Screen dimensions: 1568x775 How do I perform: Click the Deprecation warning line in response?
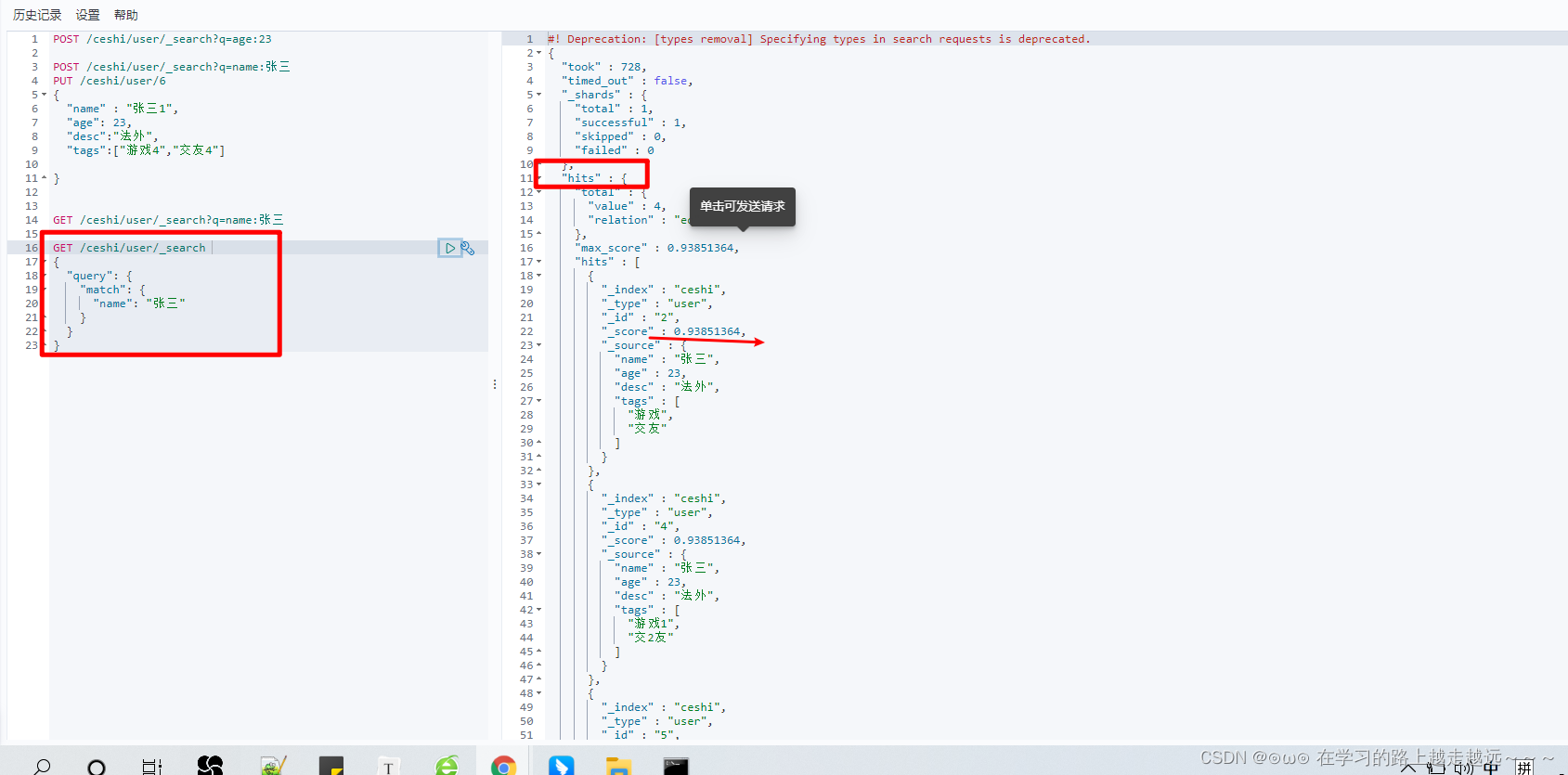(x=819, y=39)
